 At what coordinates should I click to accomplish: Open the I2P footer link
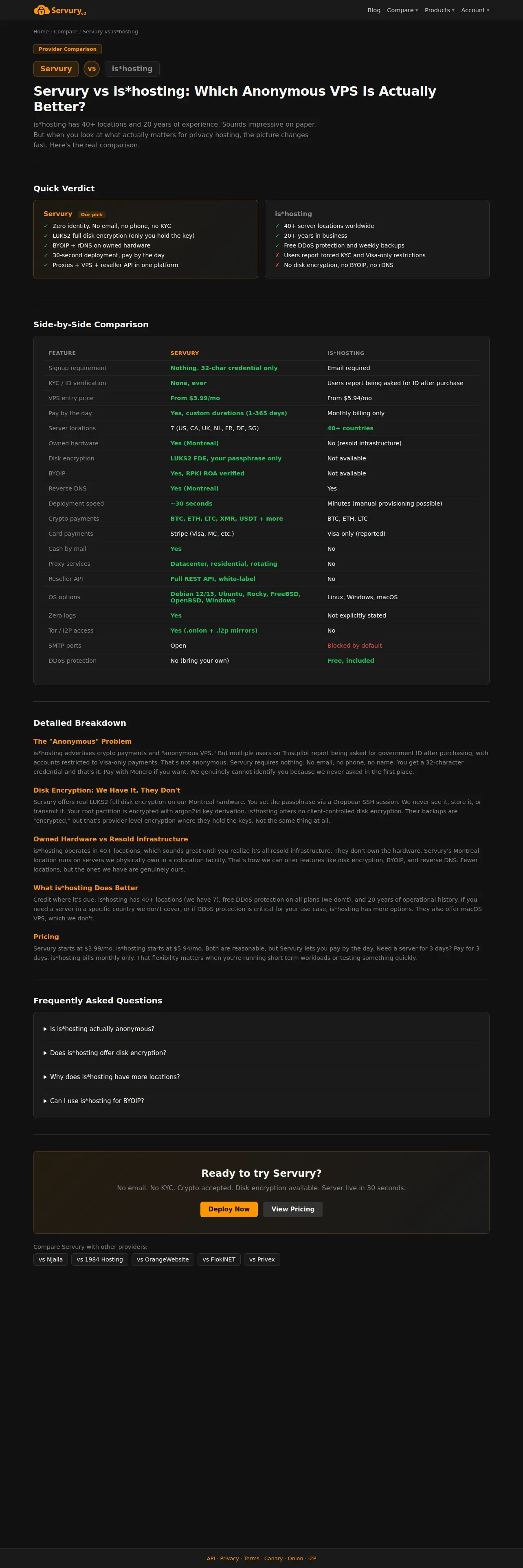pyautogui.click(x=312, y=1558)
